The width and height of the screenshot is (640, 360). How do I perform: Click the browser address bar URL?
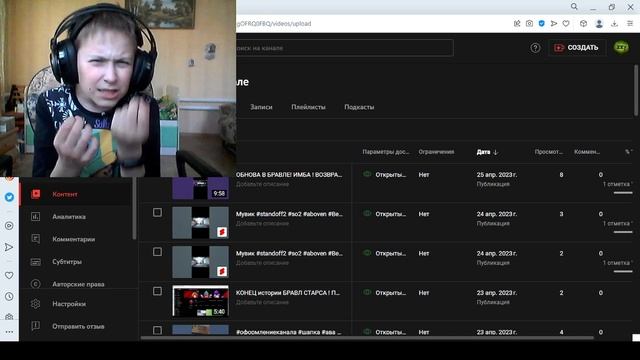[x=274, y=24]
